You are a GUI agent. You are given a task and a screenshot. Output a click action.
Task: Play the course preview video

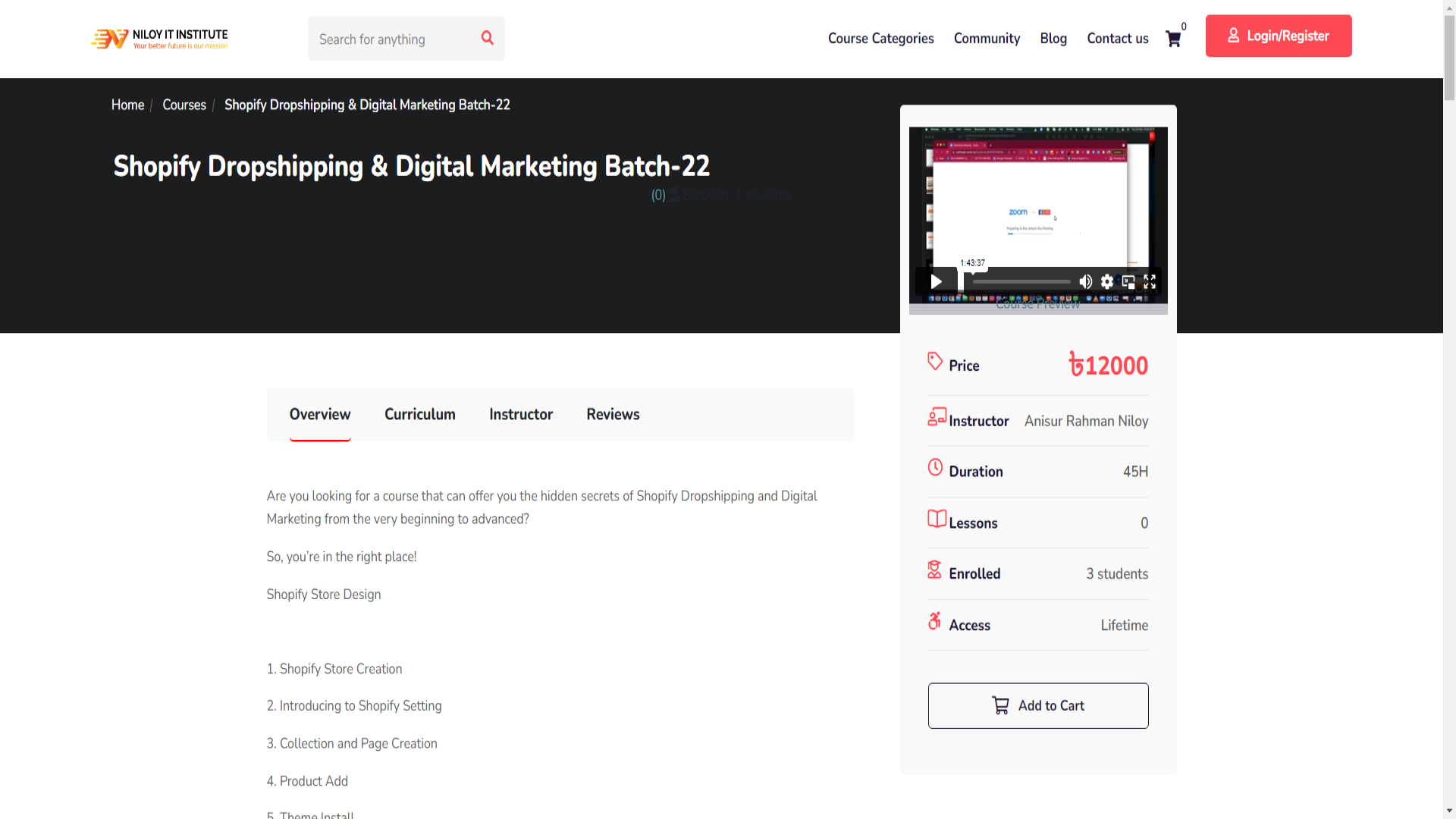click(937, 282)
